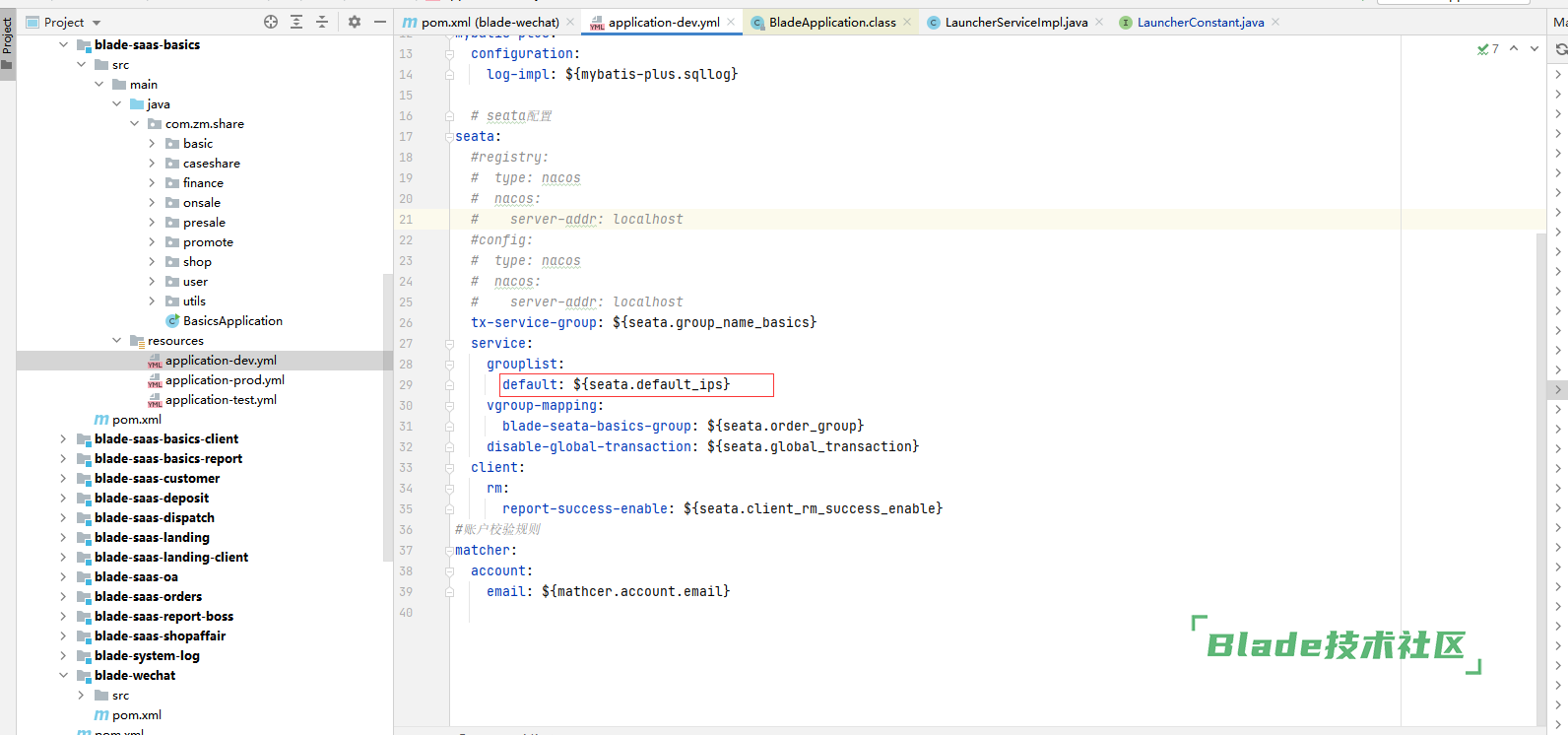Select the utils package
Image resolution: width=1568 pixels, height=735 pixels.
pyautogui.click(x=194, y=301)
